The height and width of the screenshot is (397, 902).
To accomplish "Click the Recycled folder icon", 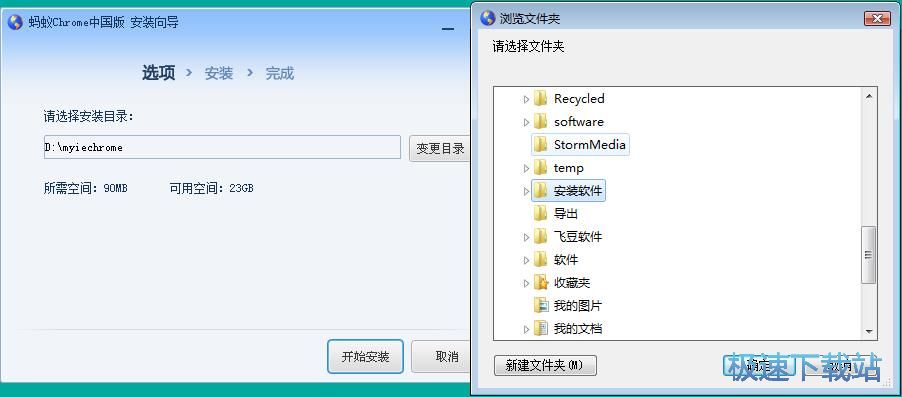I will coord(540,98).
